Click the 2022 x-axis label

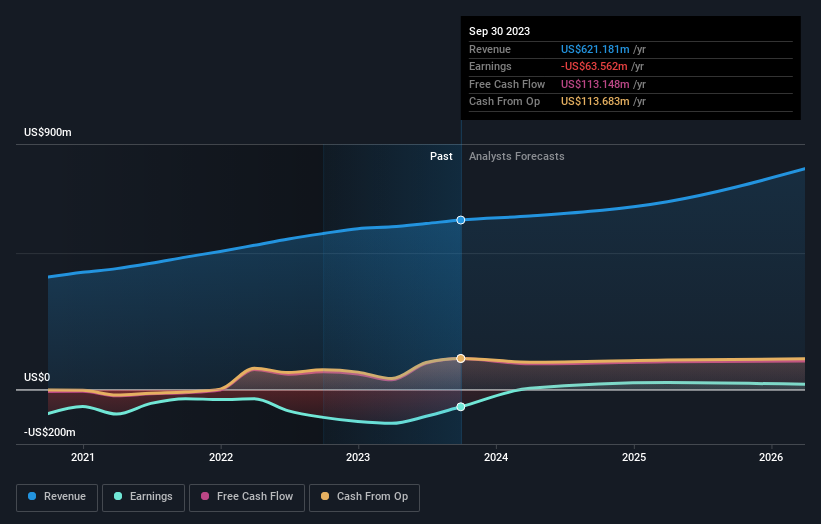221,457
